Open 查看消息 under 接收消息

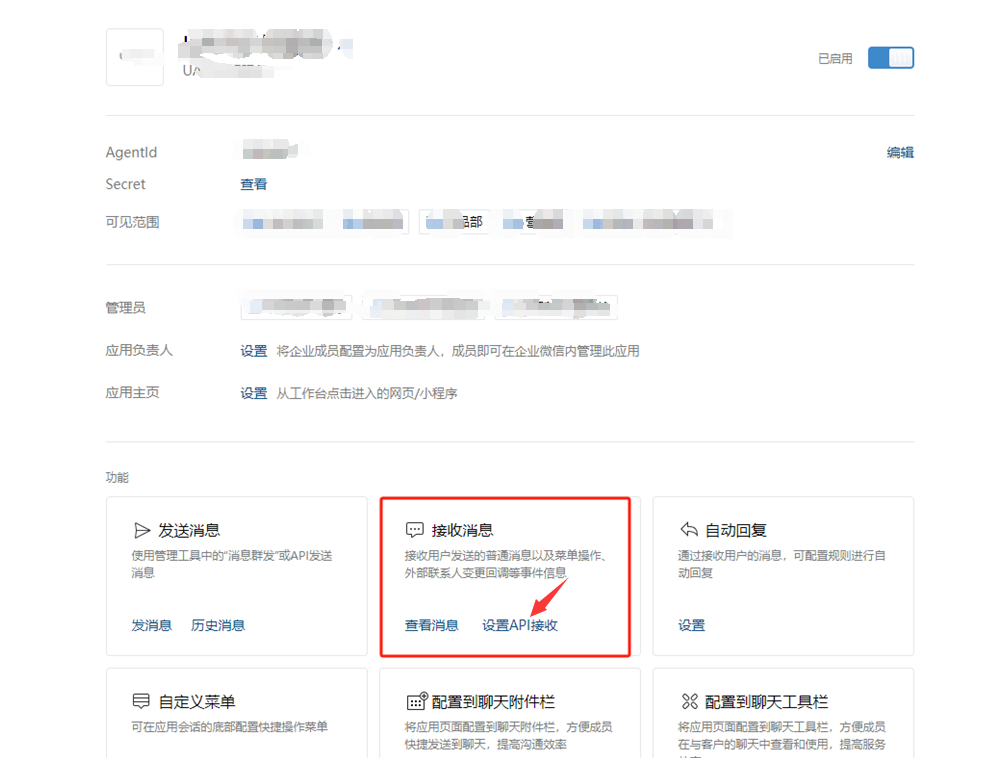click(431, 625)
